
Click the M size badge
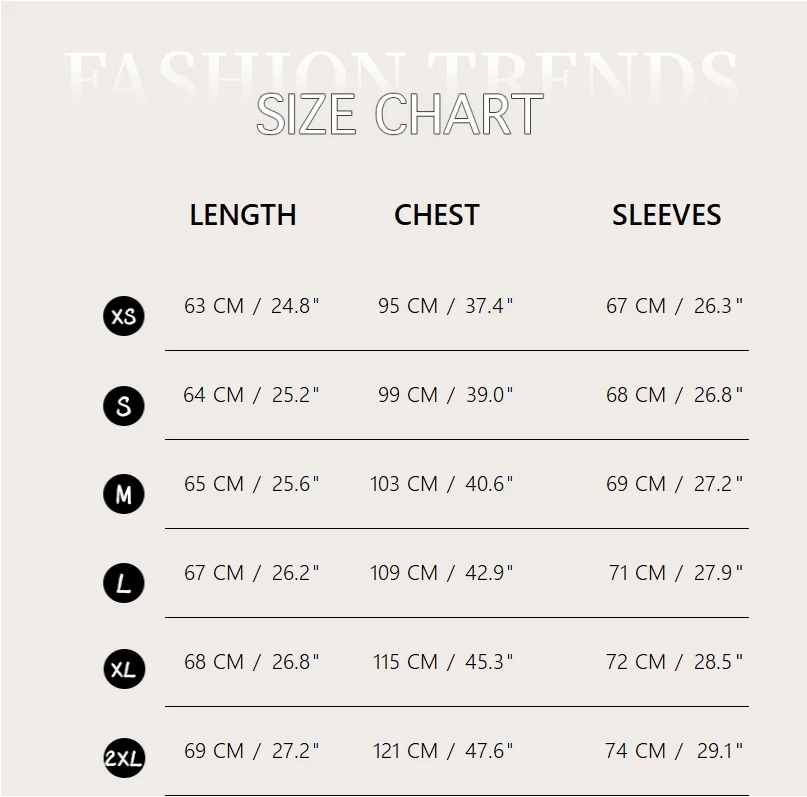pyautogui.click(x=124, y=494)
